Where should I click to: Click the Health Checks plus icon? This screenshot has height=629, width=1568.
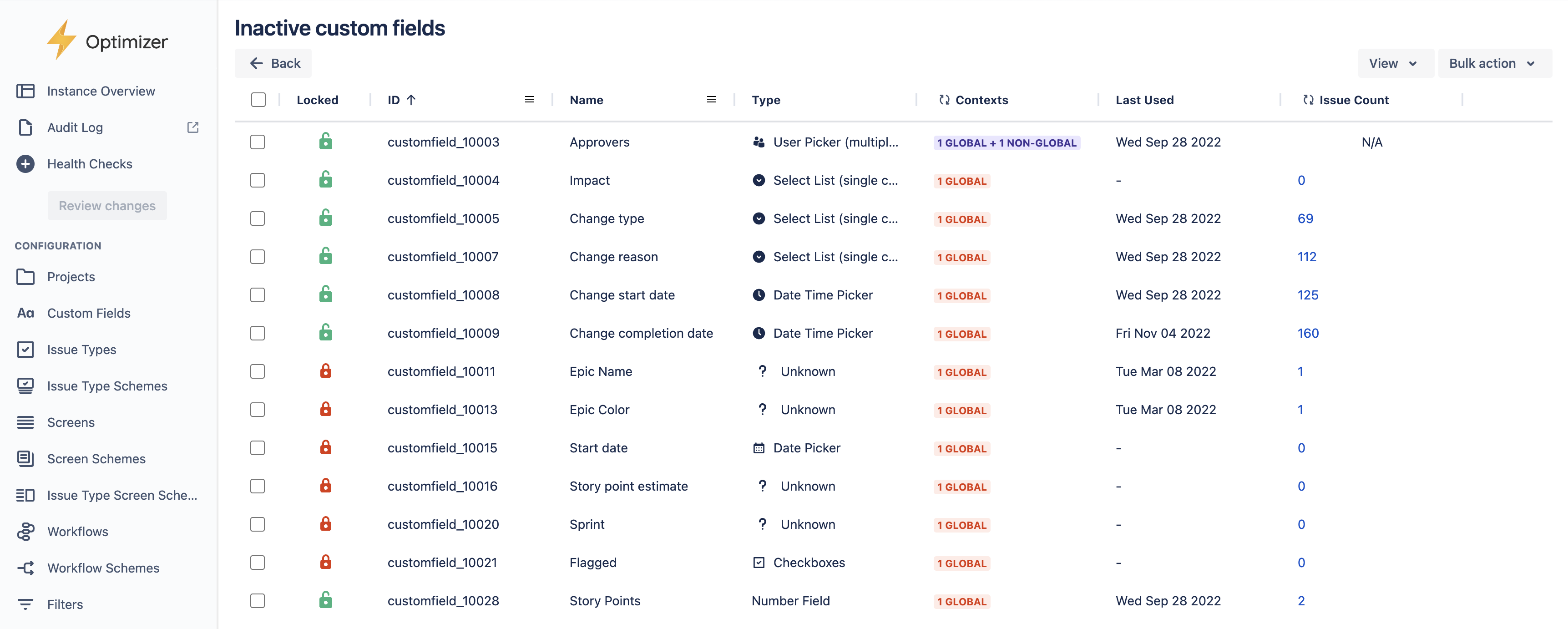tap(25, 164)
